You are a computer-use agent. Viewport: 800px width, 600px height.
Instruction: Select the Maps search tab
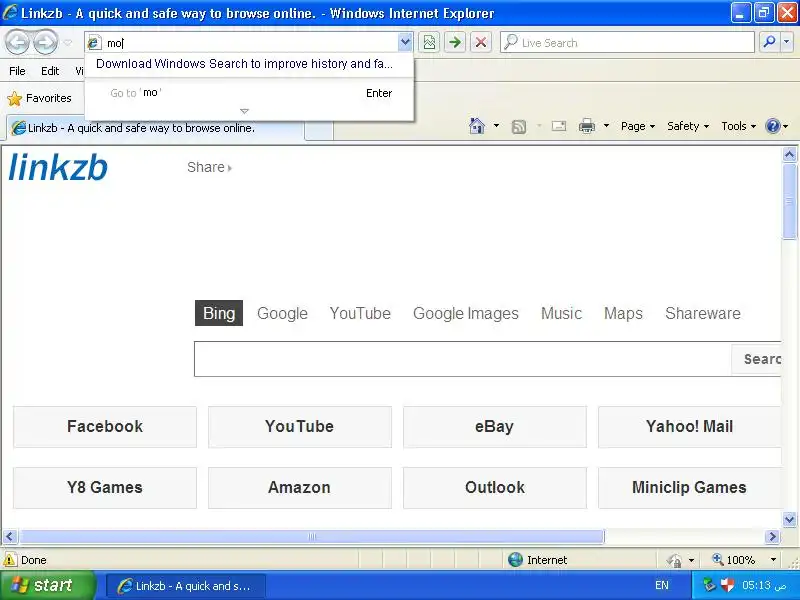(623, 313)
